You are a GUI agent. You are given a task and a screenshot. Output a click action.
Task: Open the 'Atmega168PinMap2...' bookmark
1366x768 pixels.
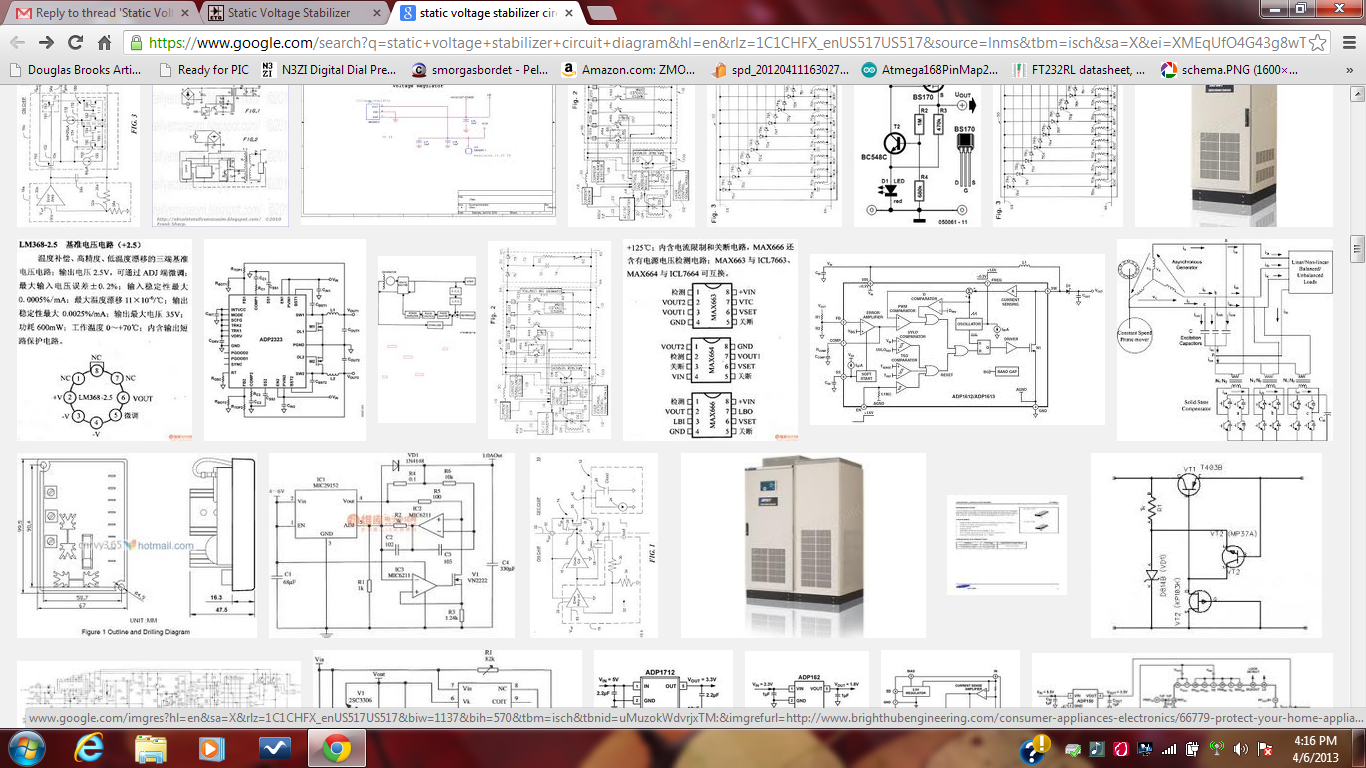(x=930, y=70)
